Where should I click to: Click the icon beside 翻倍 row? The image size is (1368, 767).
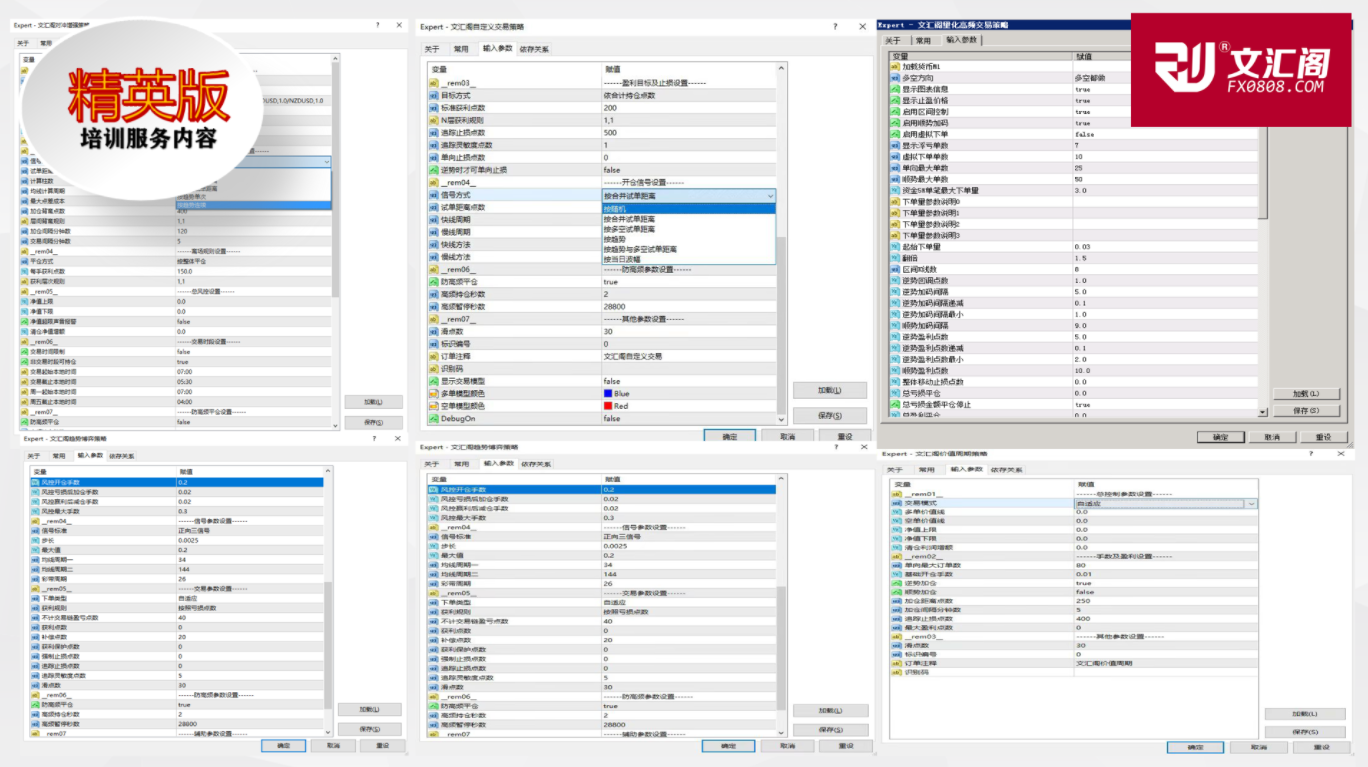click(895, 258)
